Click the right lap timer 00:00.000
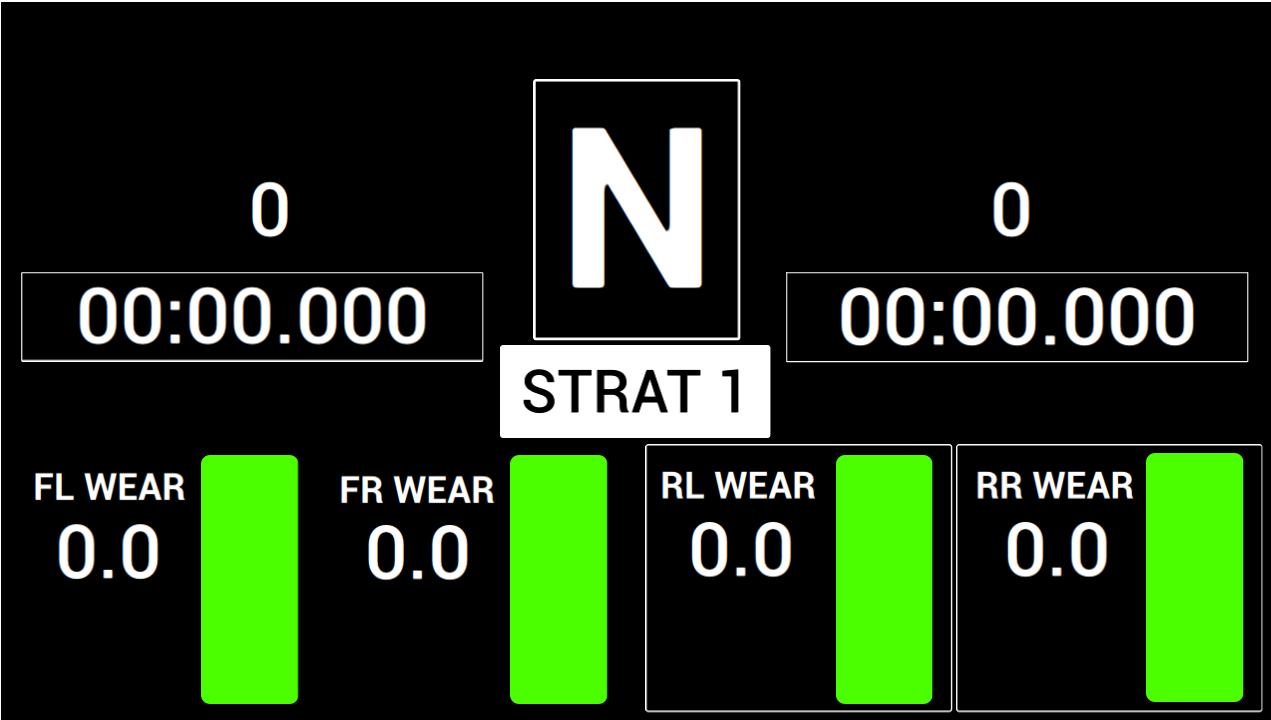The image size is (1271, 720). pos(1017,317)
